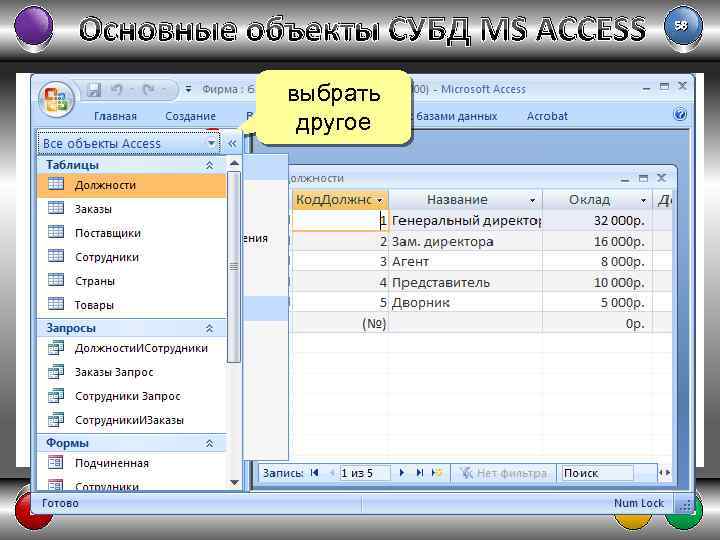The height and width of the screenshot is (540, 720).
Task: Click the Дворник cell
Action: tap(465, 303)
